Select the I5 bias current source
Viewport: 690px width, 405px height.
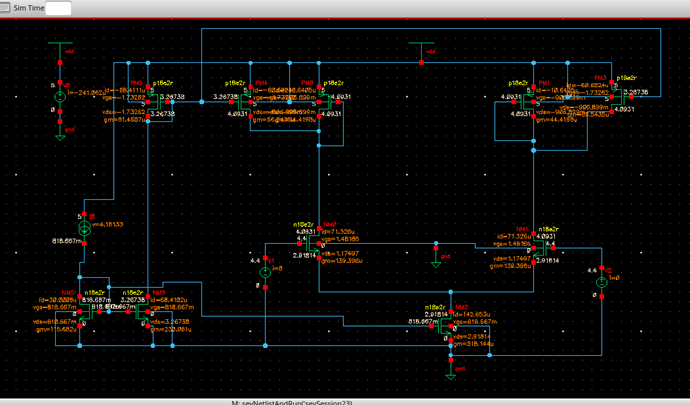84,228
